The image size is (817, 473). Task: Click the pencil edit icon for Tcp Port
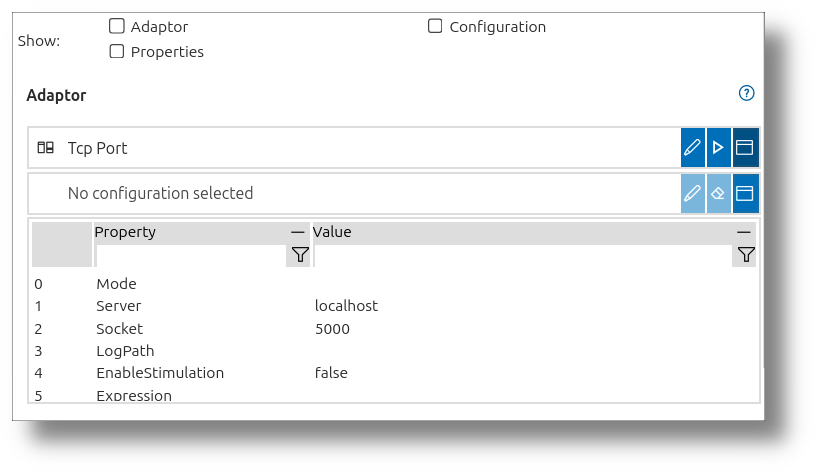[x=692, y=147]
